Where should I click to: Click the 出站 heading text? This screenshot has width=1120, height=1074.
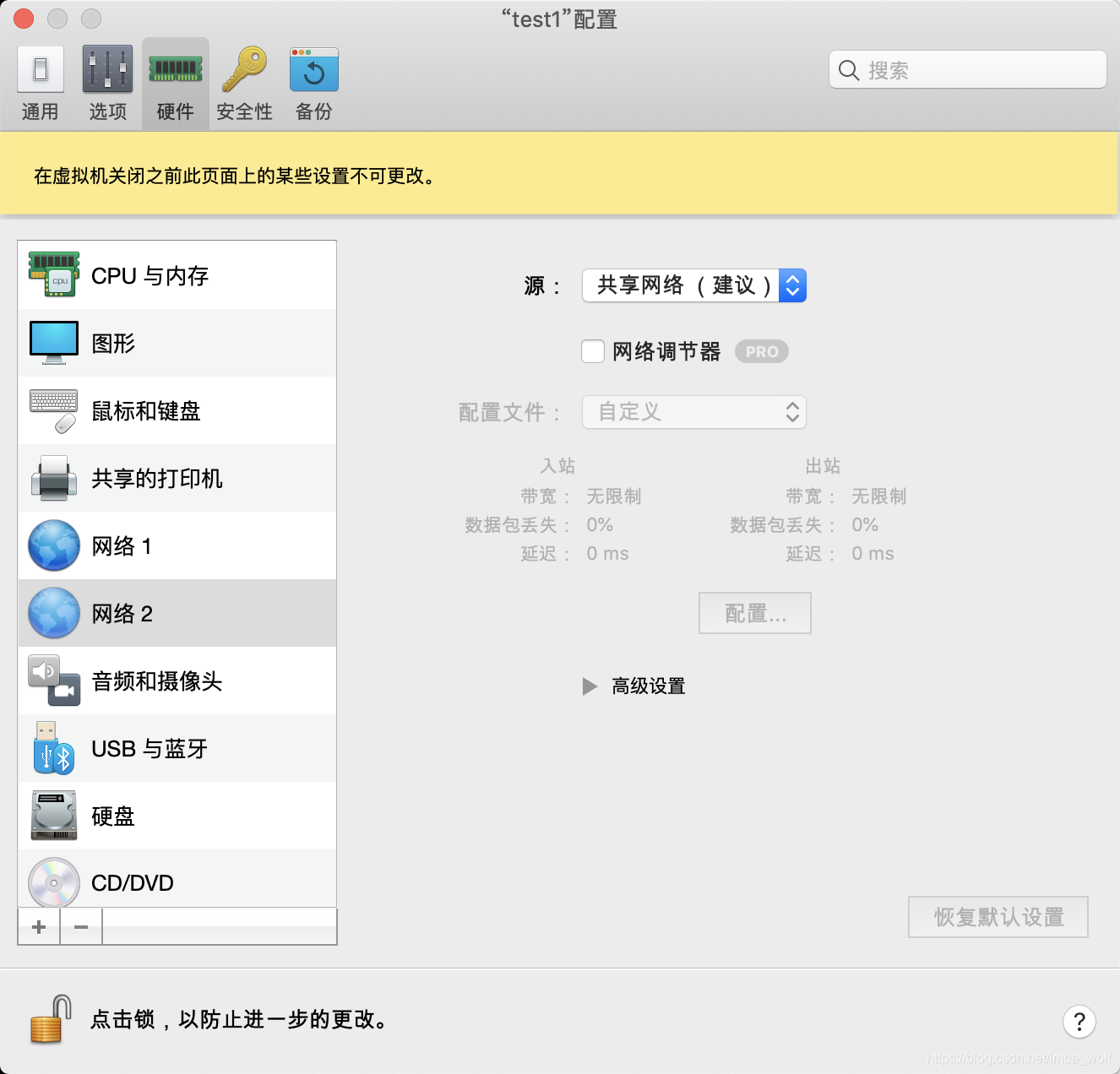point(823,466)
